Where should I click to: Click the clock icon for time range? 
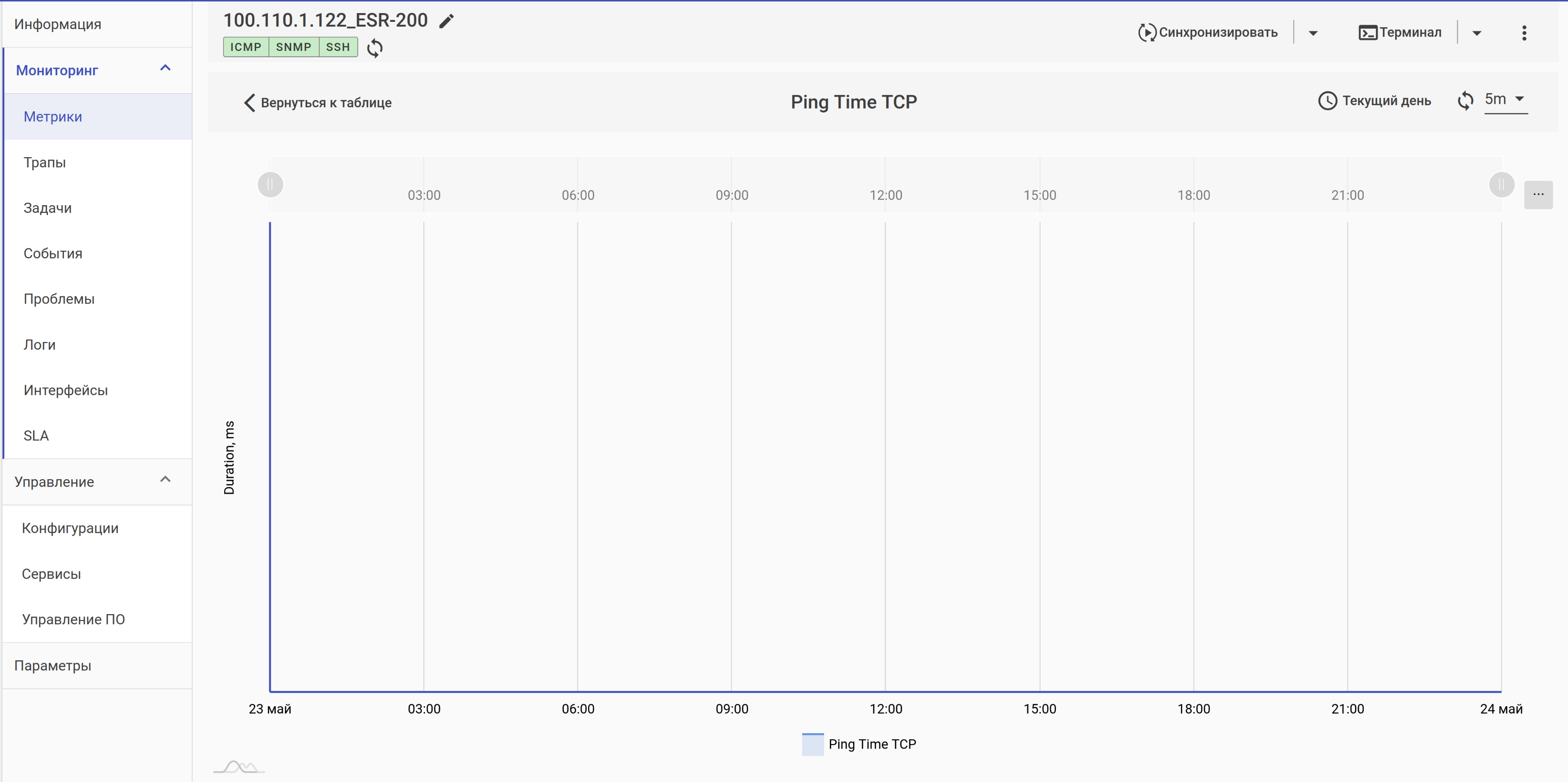[1327, 101]
